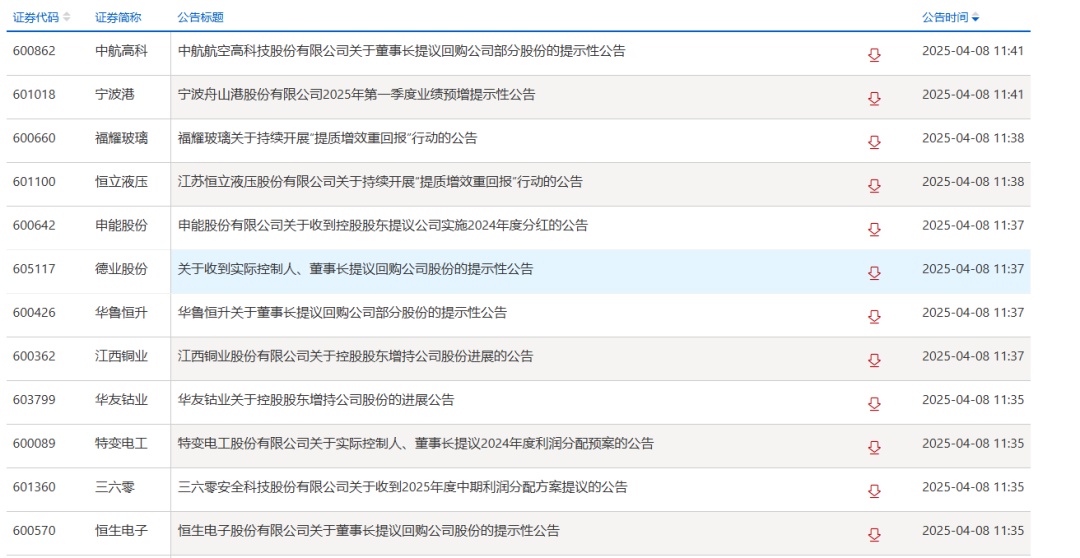Click stock name 江西铜业
Screen dimensions: 1080x558
pos(121,356)
